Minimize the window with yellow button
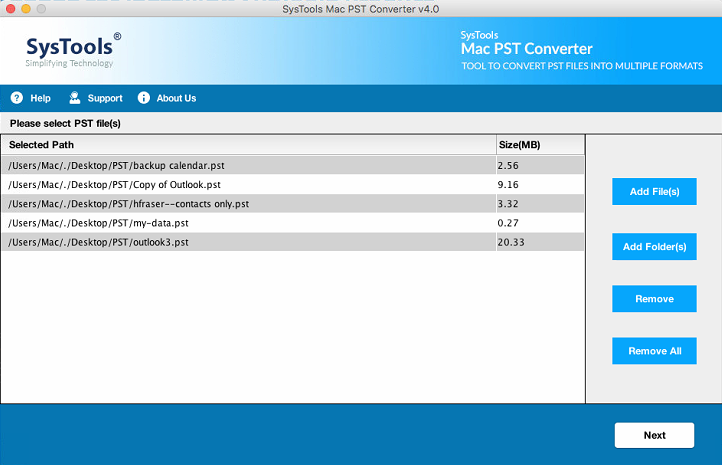The image size is (722, 465). pos(26,9)
